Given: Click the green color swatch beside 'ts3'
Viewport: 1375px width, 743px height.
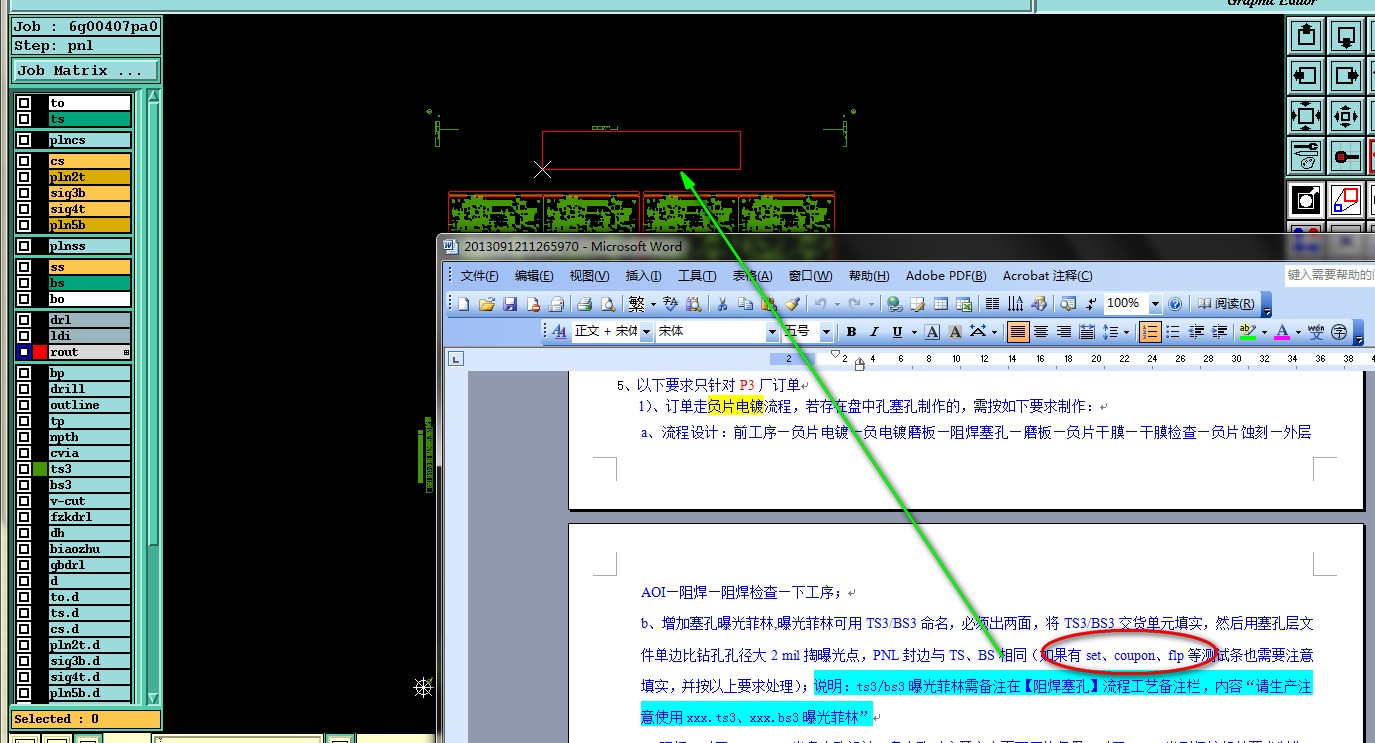Looking at the screenshot, I should pyautogui.click(x=40, y=469).
